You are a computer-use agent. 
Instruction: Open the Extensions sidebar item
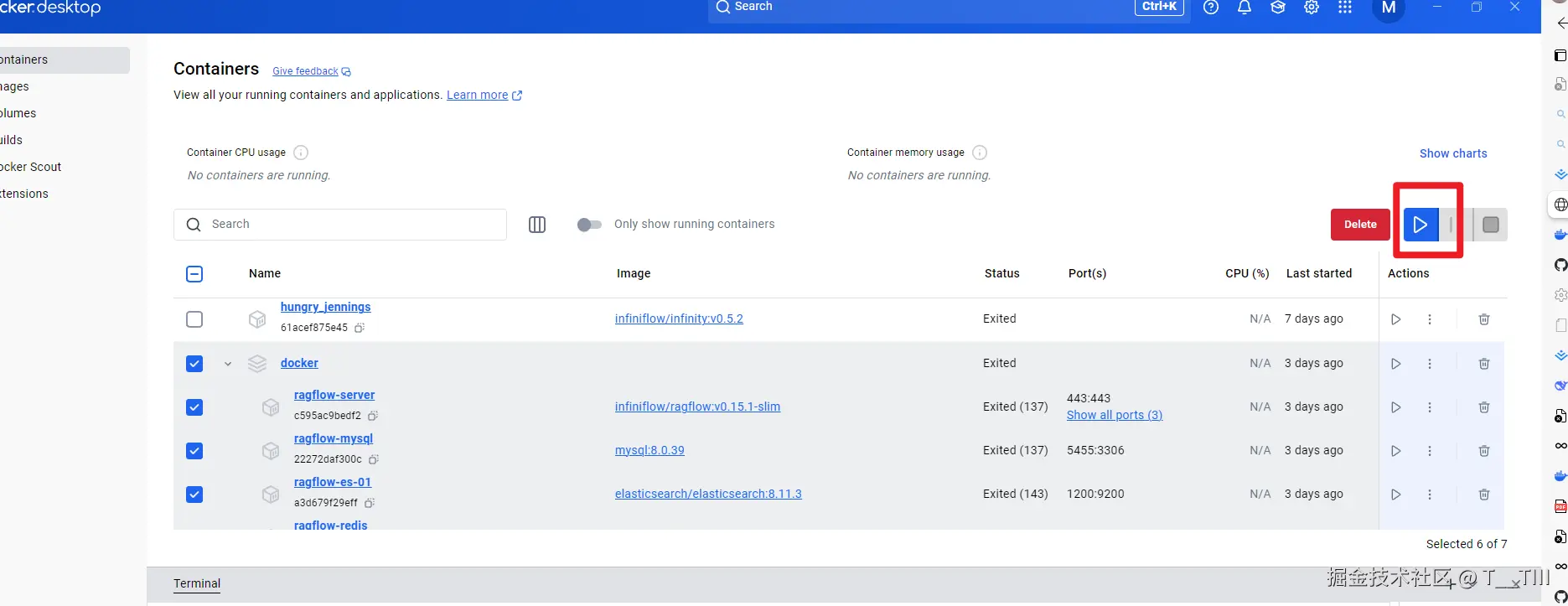63,194
